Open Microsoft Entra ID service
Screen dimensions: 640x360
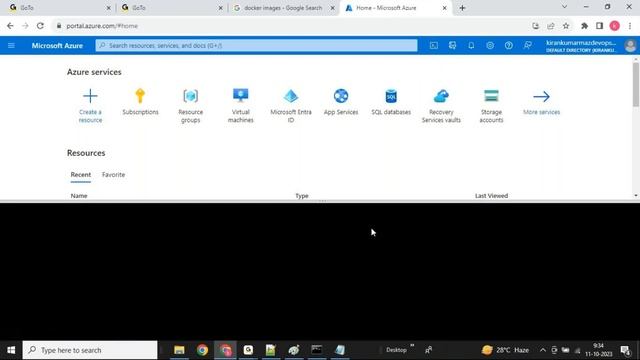[291, 106]
